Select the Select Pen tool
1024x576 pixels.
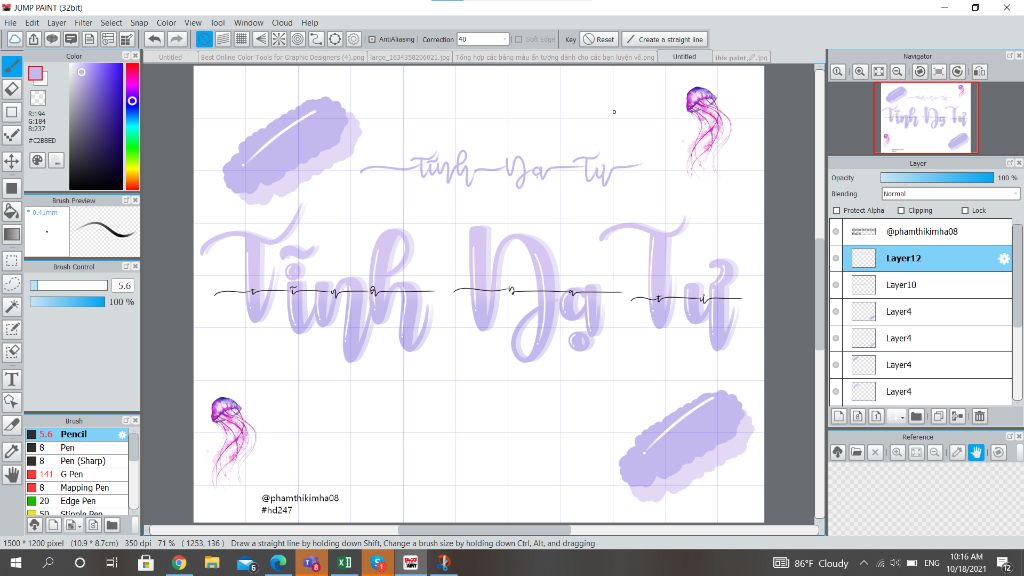click(12, 330)
